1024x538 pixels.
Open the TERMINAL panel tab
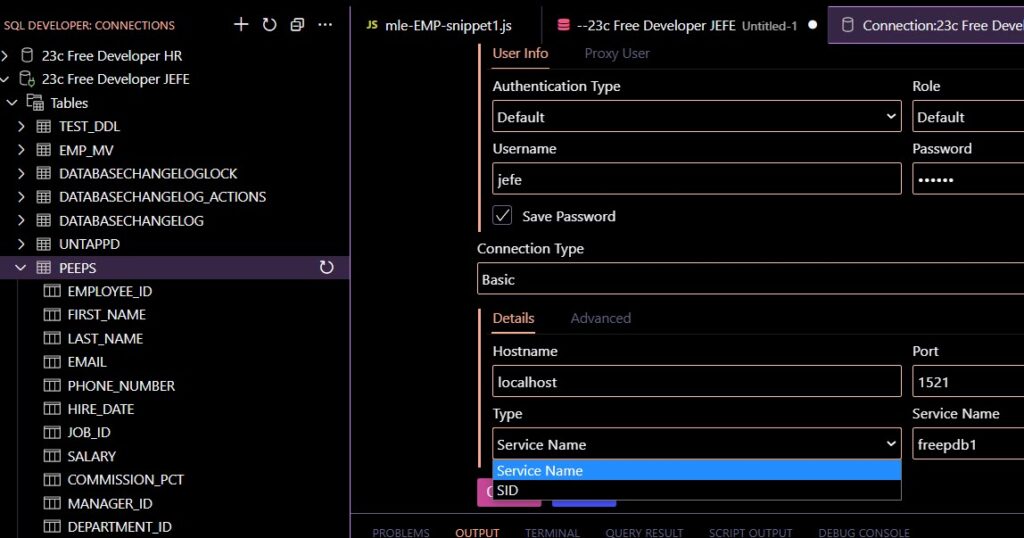pyautogui.click(x=552, y=532)
